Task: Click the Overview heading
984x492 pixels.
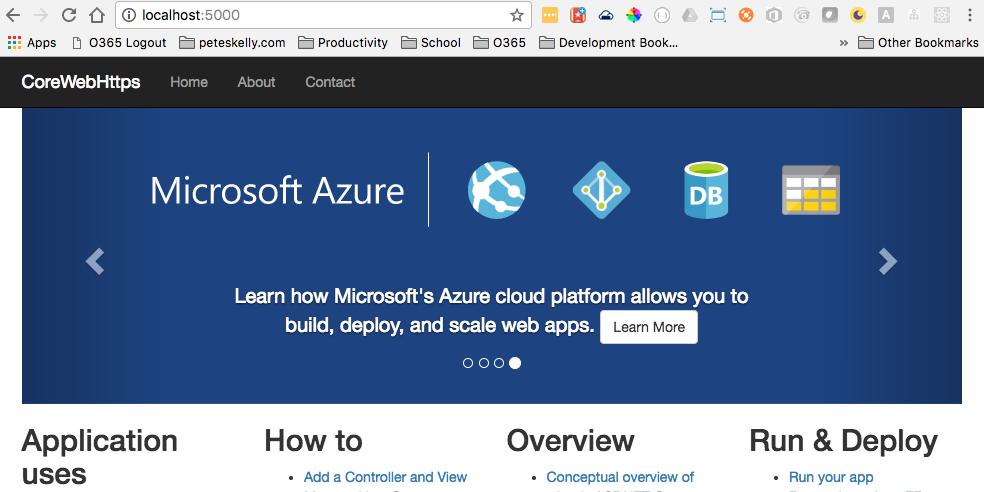Action: pos(570,441)
